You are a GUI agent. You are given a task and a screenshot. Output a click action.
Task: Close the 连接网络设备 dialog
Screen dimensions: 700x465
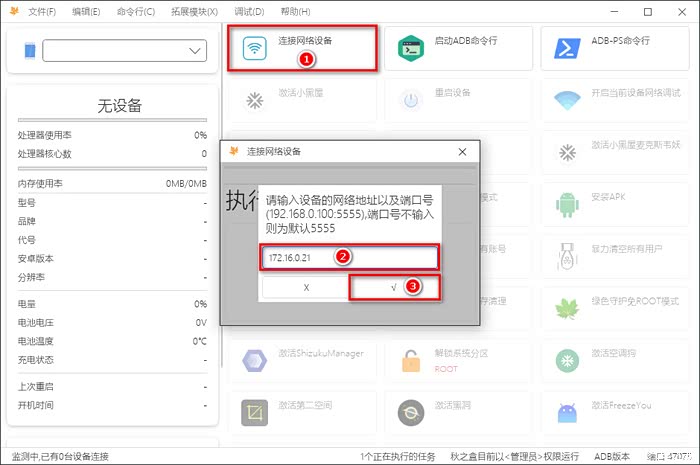(x=462, y=152)
